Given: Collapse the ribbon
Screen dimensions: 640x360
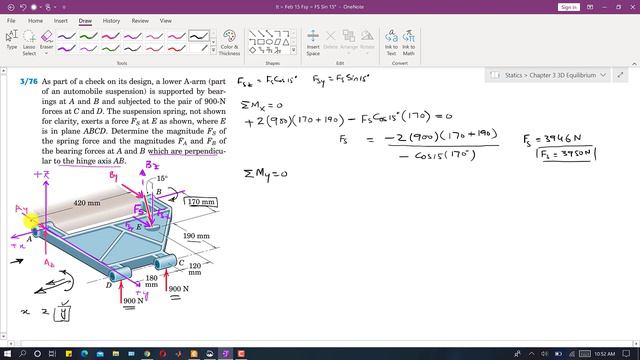Looking at the screenshot, I should 634,64.
